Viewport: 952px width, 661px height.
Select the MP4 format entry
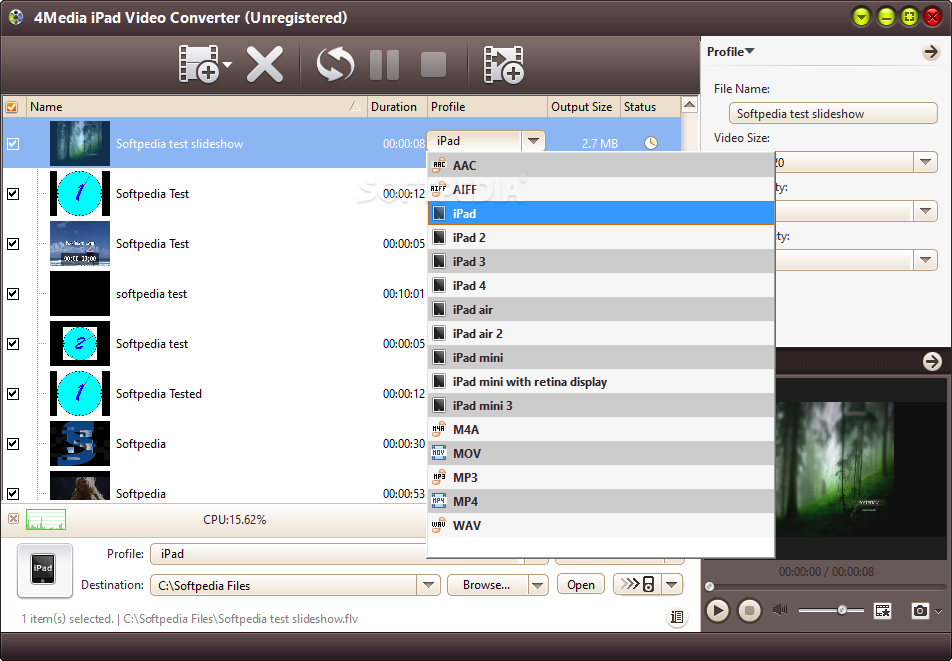(x=601, y=501)
